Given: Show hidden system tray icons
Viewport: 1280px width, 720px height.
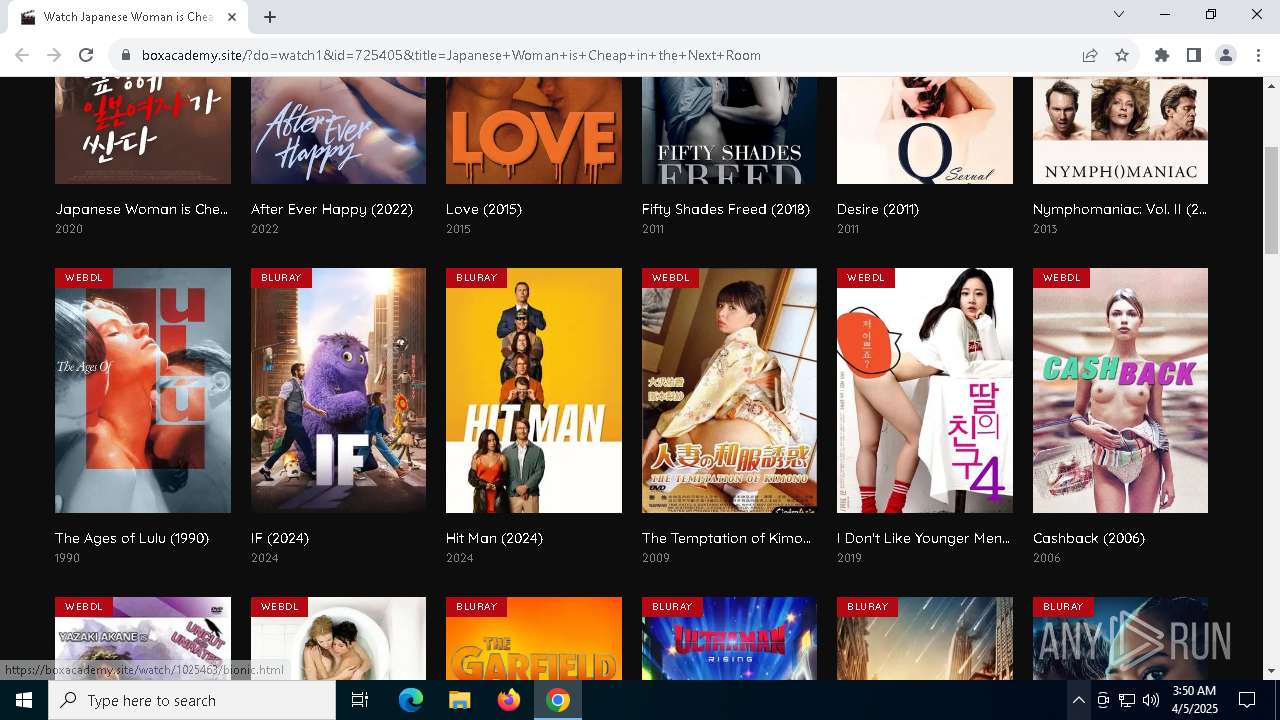Looking at the screenshot, I should pos(1078,700).
